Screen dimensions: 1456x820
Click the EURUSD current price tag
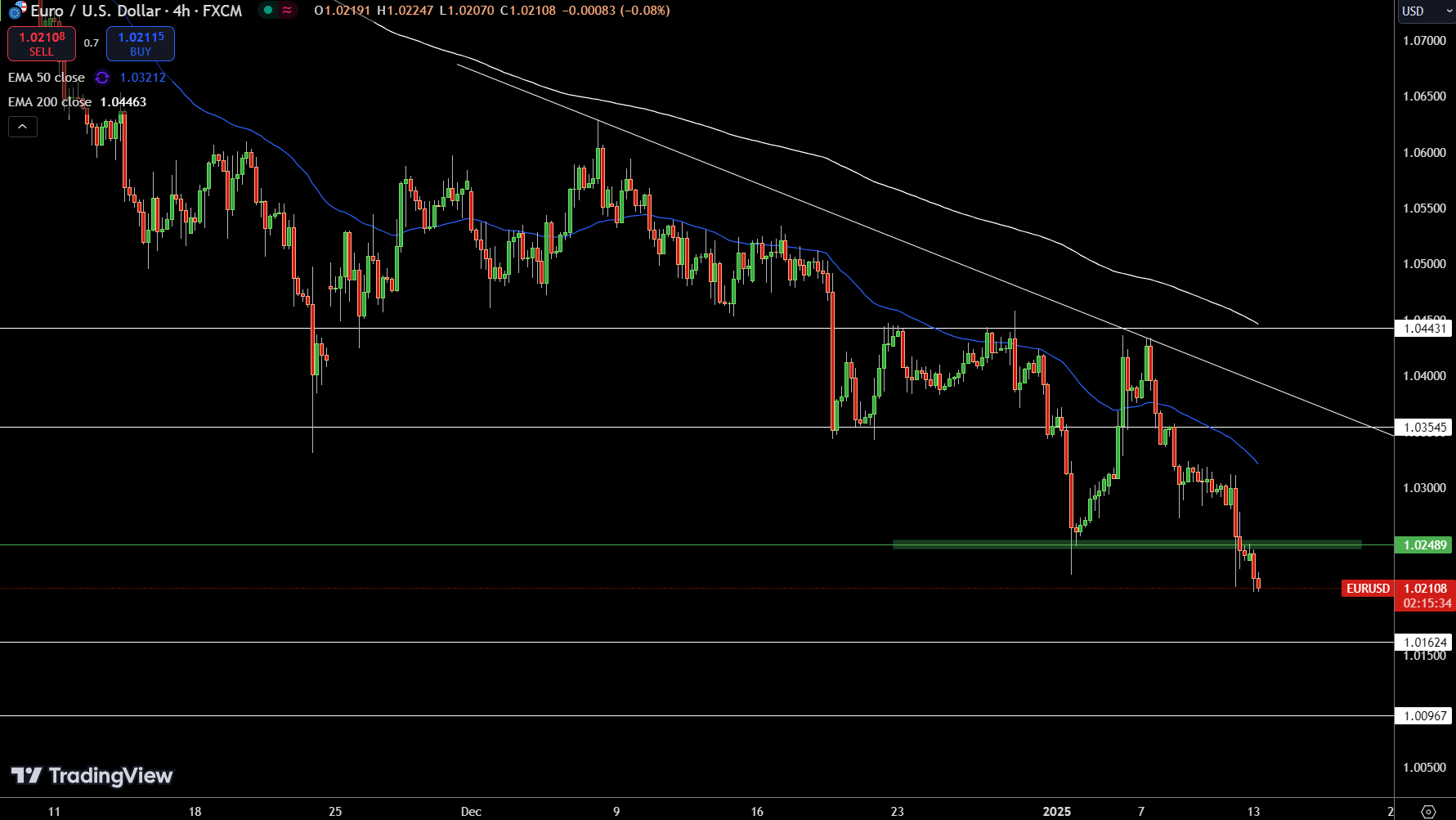(x=1368, y=589)
